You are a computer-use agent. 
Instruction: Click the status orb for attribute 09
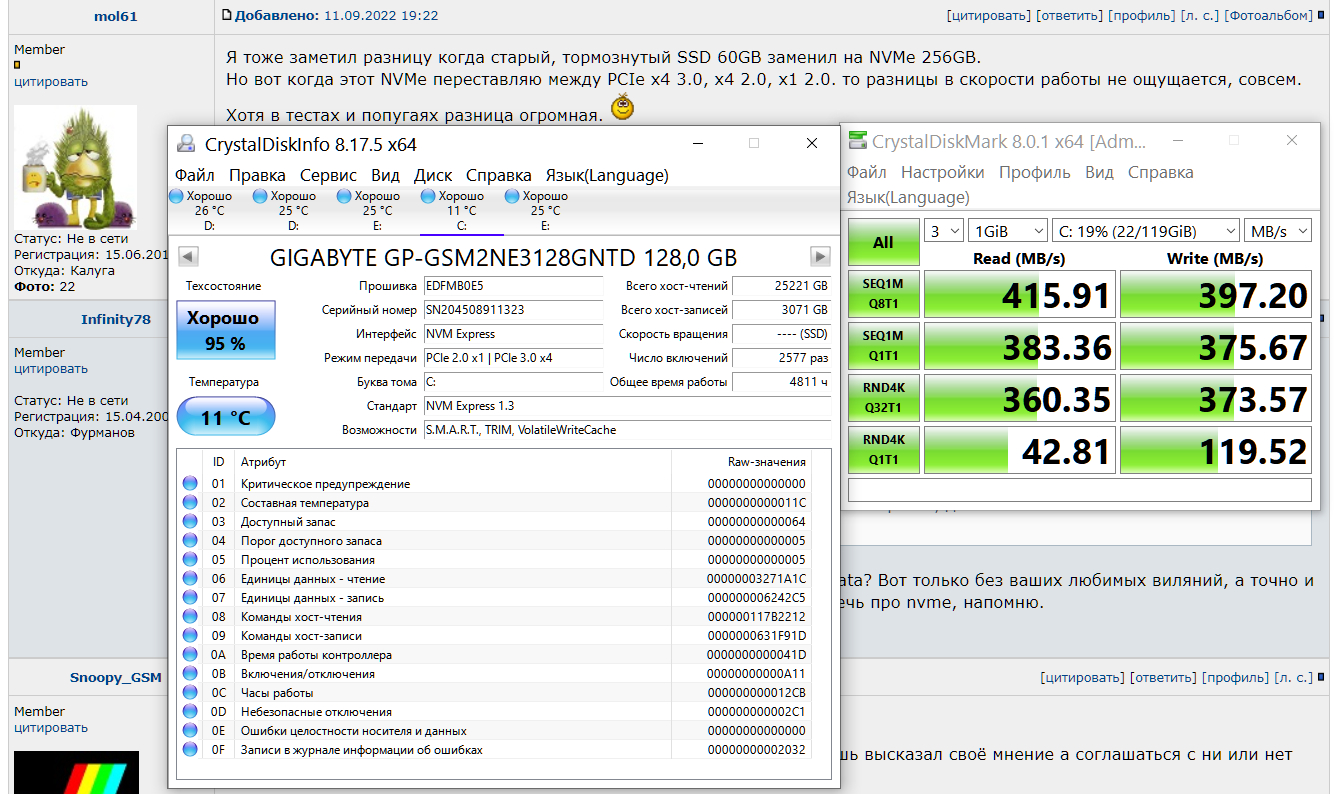[190, 636]
